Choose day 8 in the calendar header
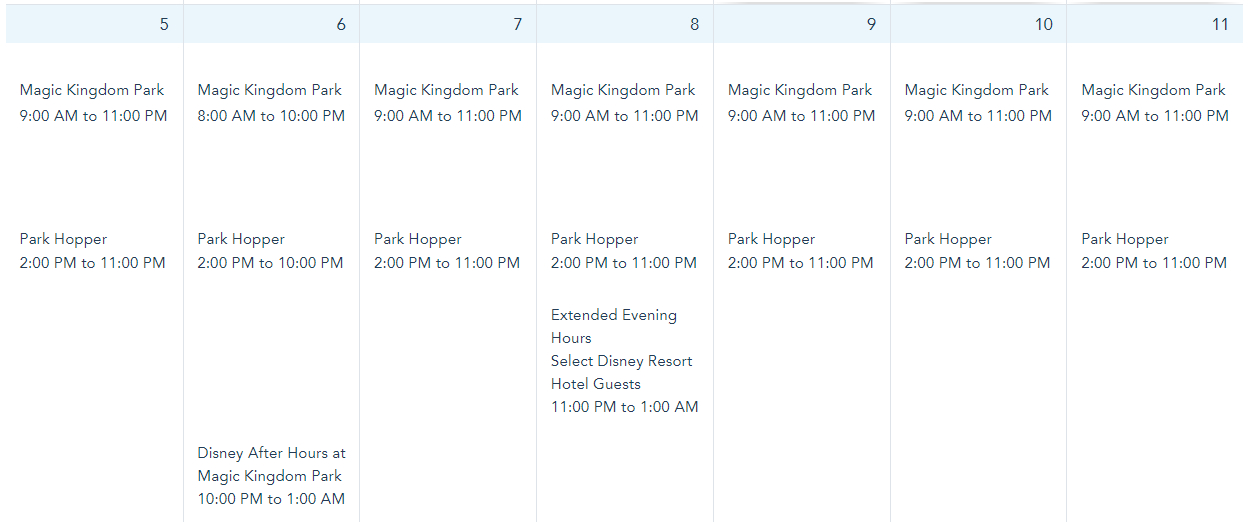The height and width of the screenshot is (522, 1256). pyautogui.click(x=694, y=24)
